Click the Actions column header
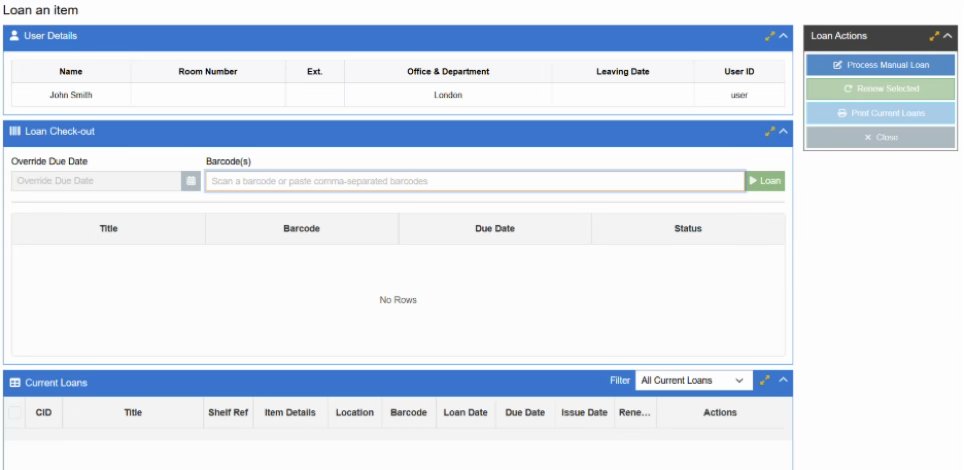 tap(720, 412)
